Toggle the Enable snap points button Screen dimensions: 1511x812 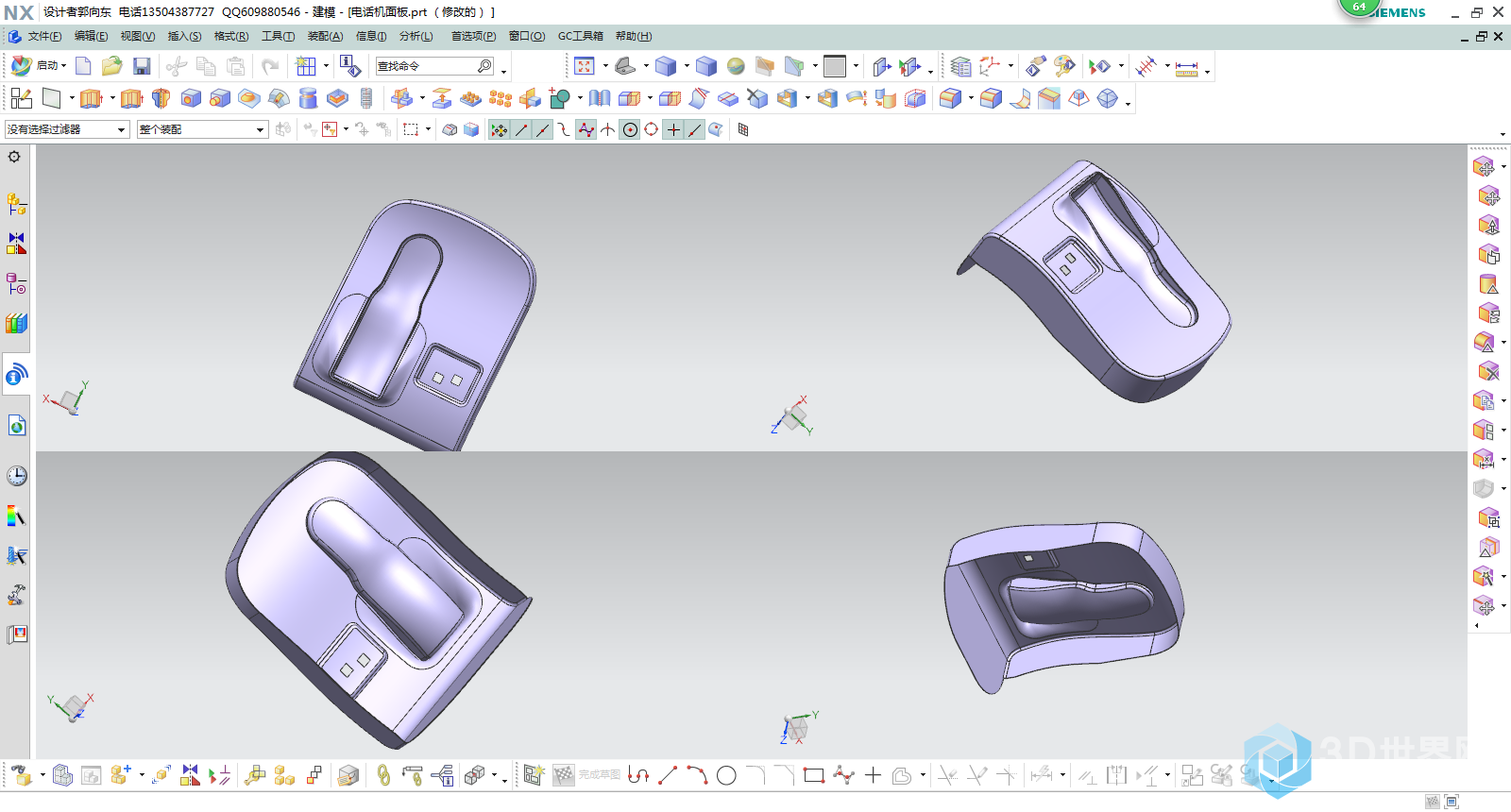499,130
